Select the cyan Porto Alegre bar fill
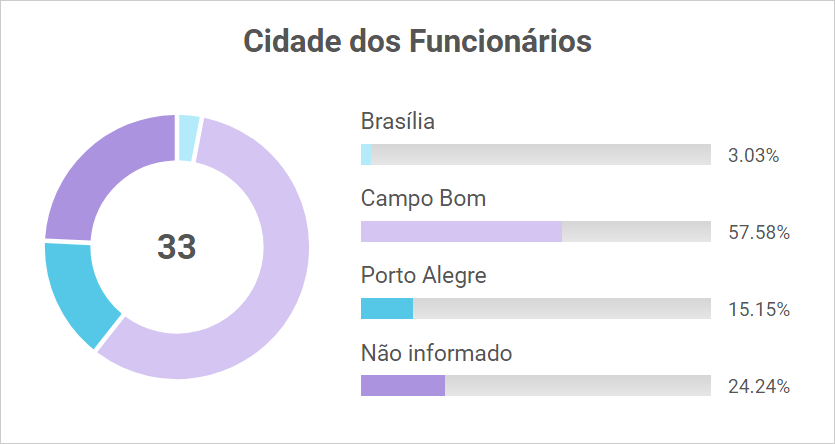The height and width of the screenshot is (444, 835). (387, 308)
